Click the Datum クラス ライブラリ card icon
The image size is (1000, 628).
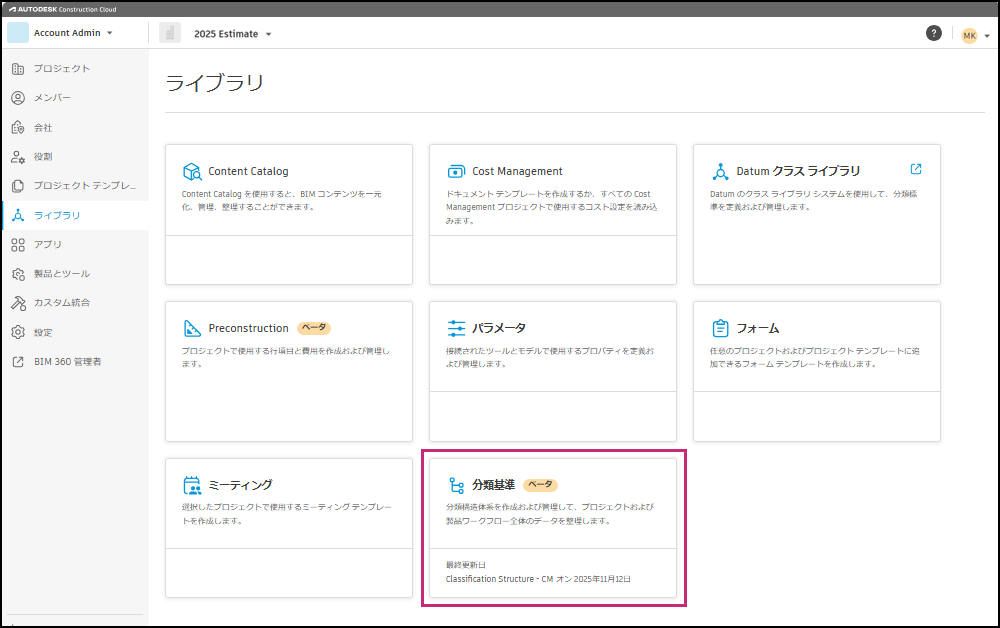point(720,172)
